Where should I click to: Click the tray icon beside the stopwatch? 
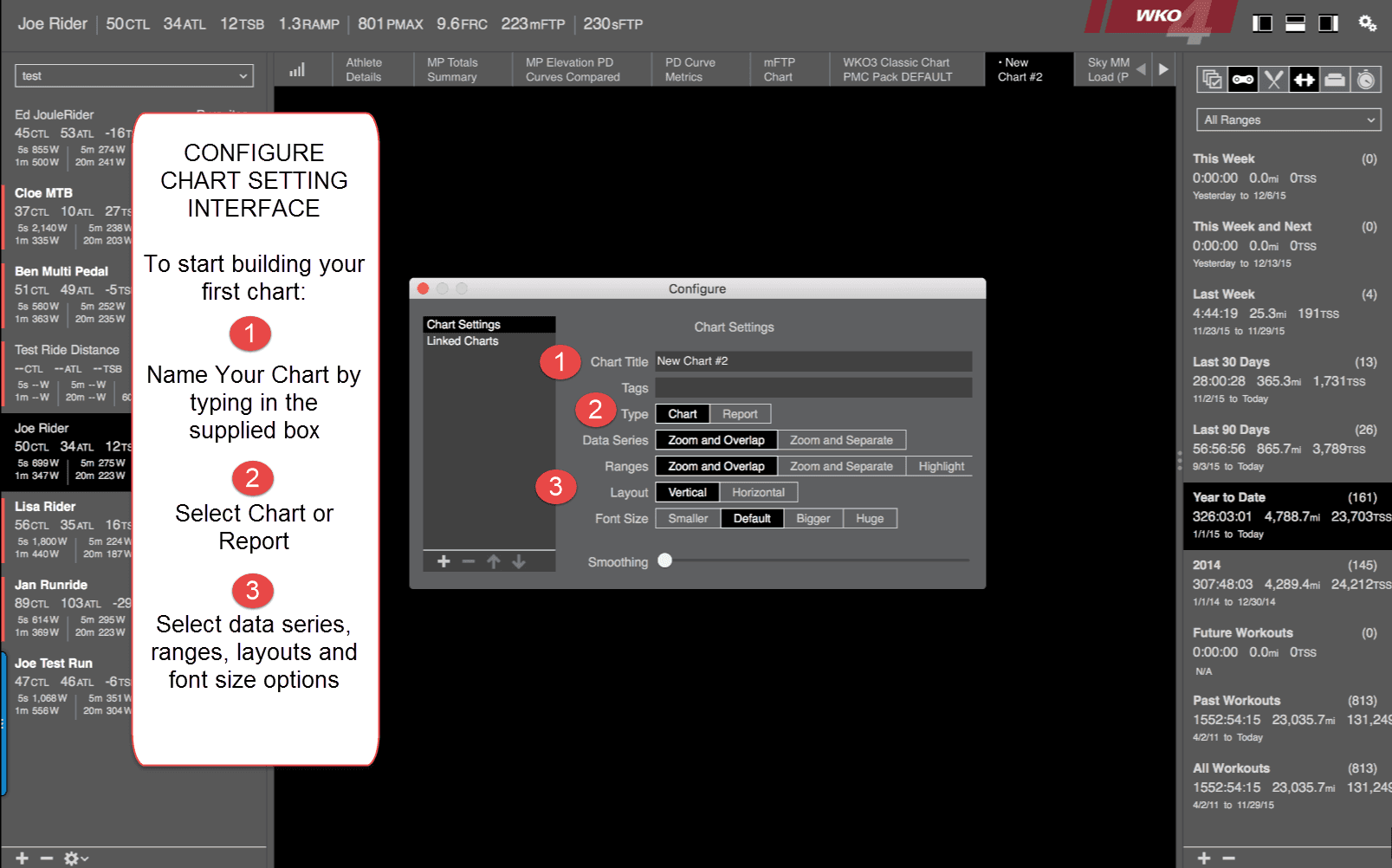click(x=1335, y=80)
